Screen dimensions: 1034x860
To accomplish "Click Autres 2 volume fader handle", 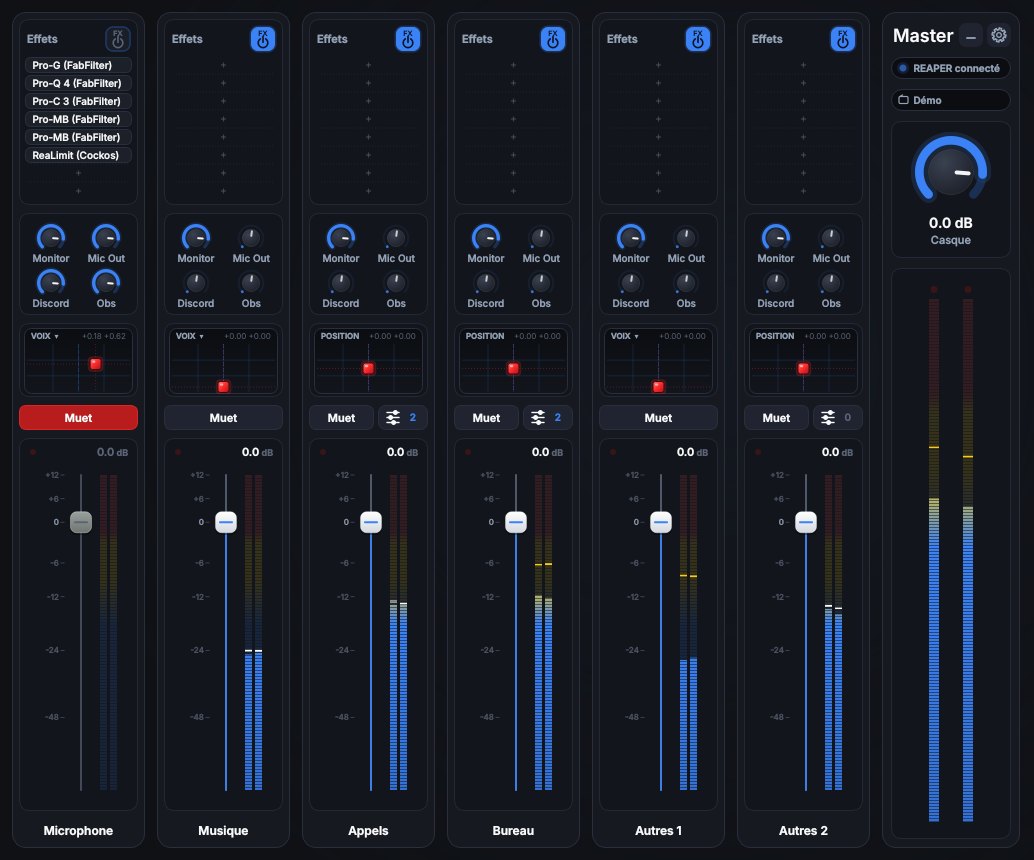I will point(806,522).
